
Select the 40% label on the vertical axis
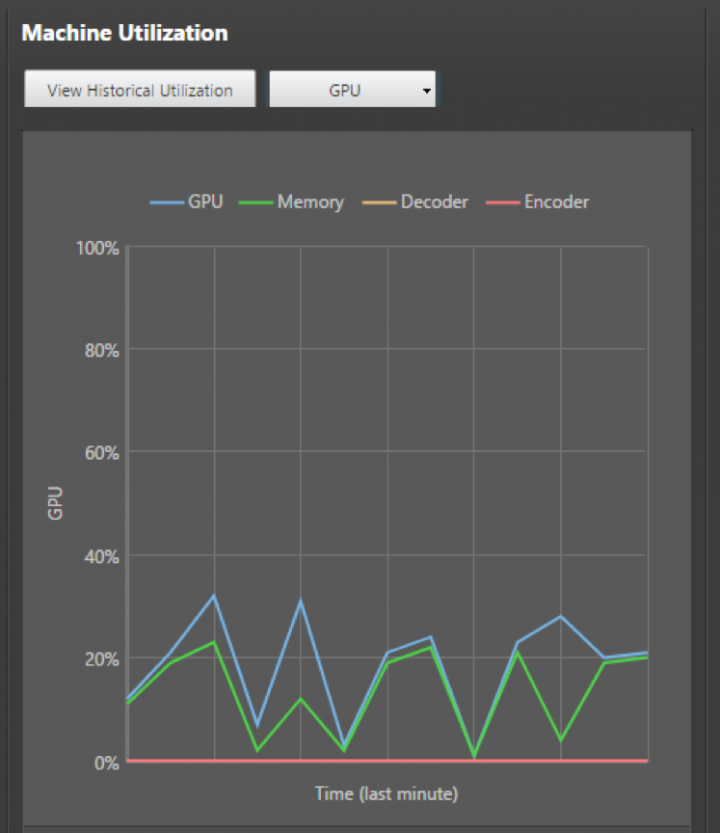(x=101, y=556)
